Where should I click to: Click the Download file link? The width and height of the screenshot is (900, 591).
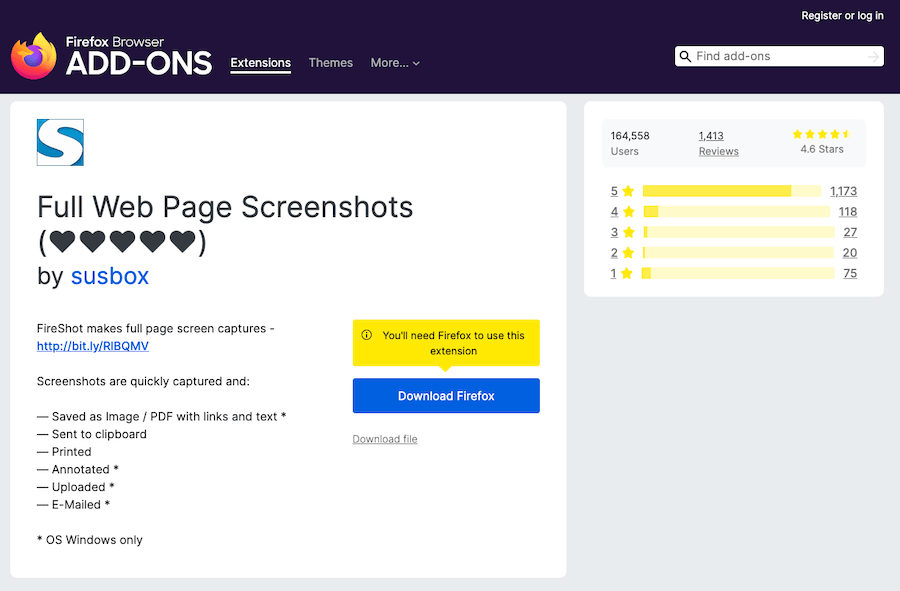[385, 439]
